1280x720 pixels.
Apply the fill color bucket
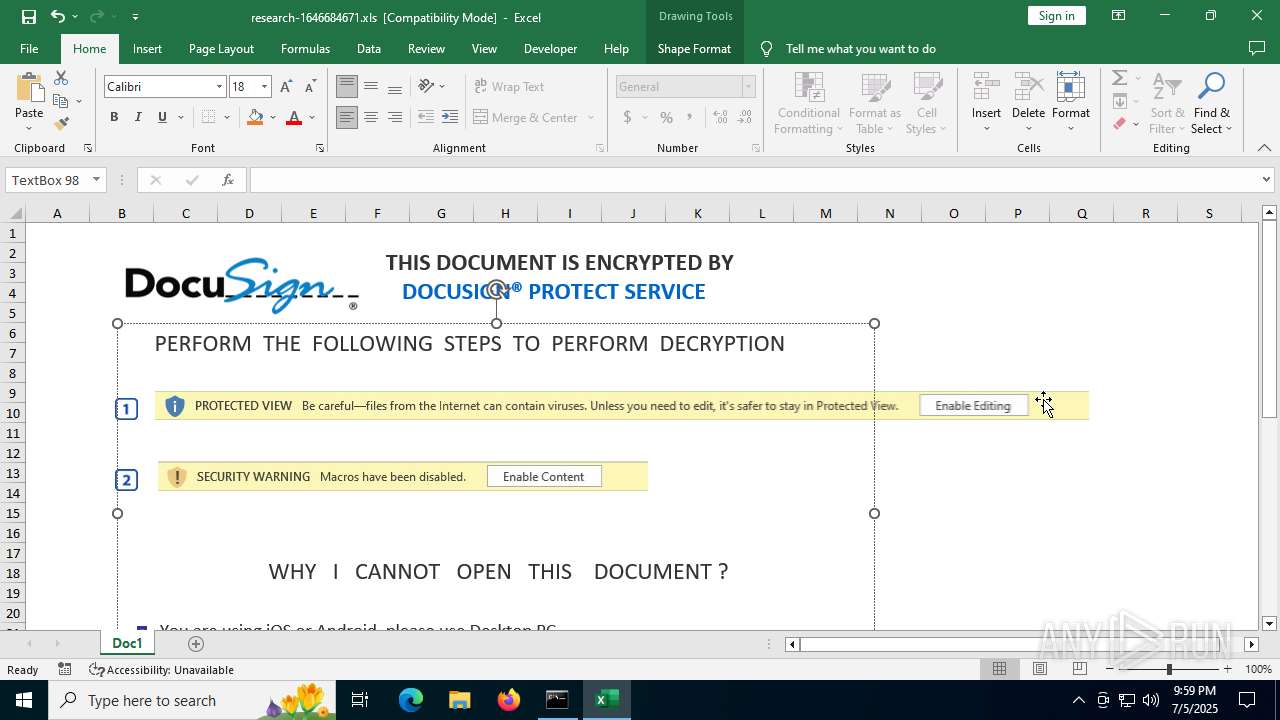pos(255,117)
